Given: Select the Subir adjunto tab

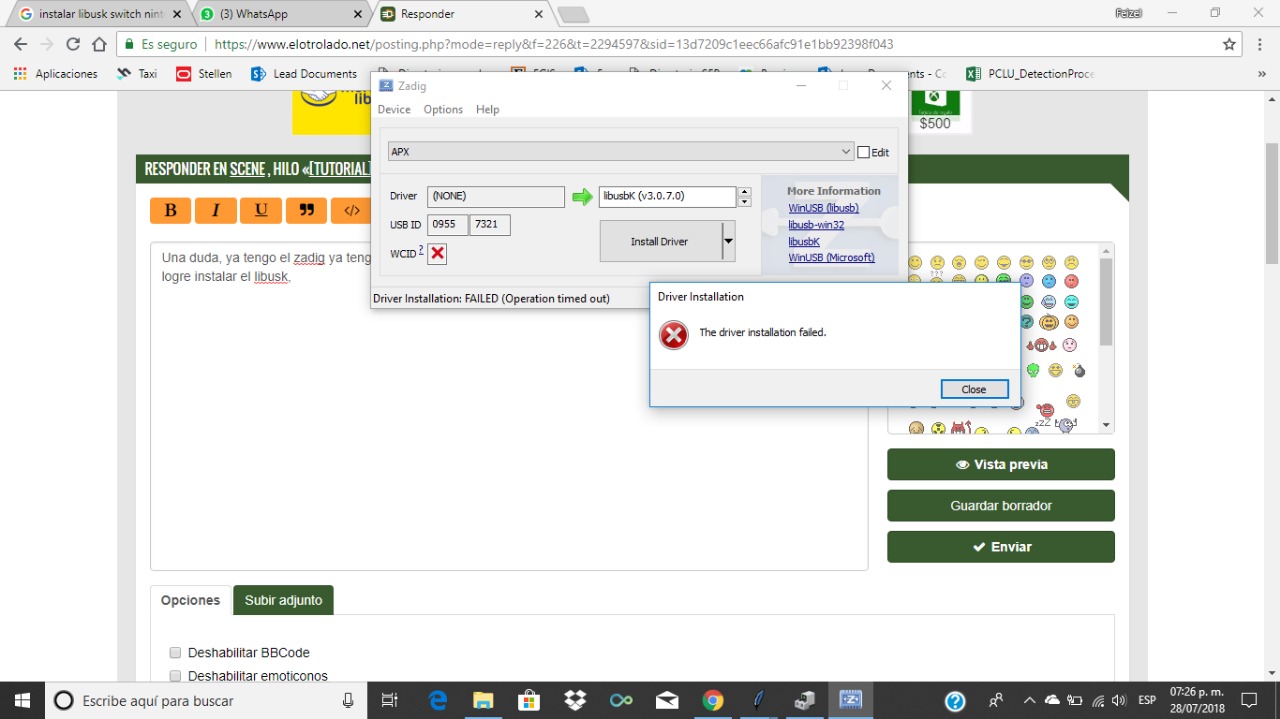Looking at the screenshot, I should tap(283, 600).
